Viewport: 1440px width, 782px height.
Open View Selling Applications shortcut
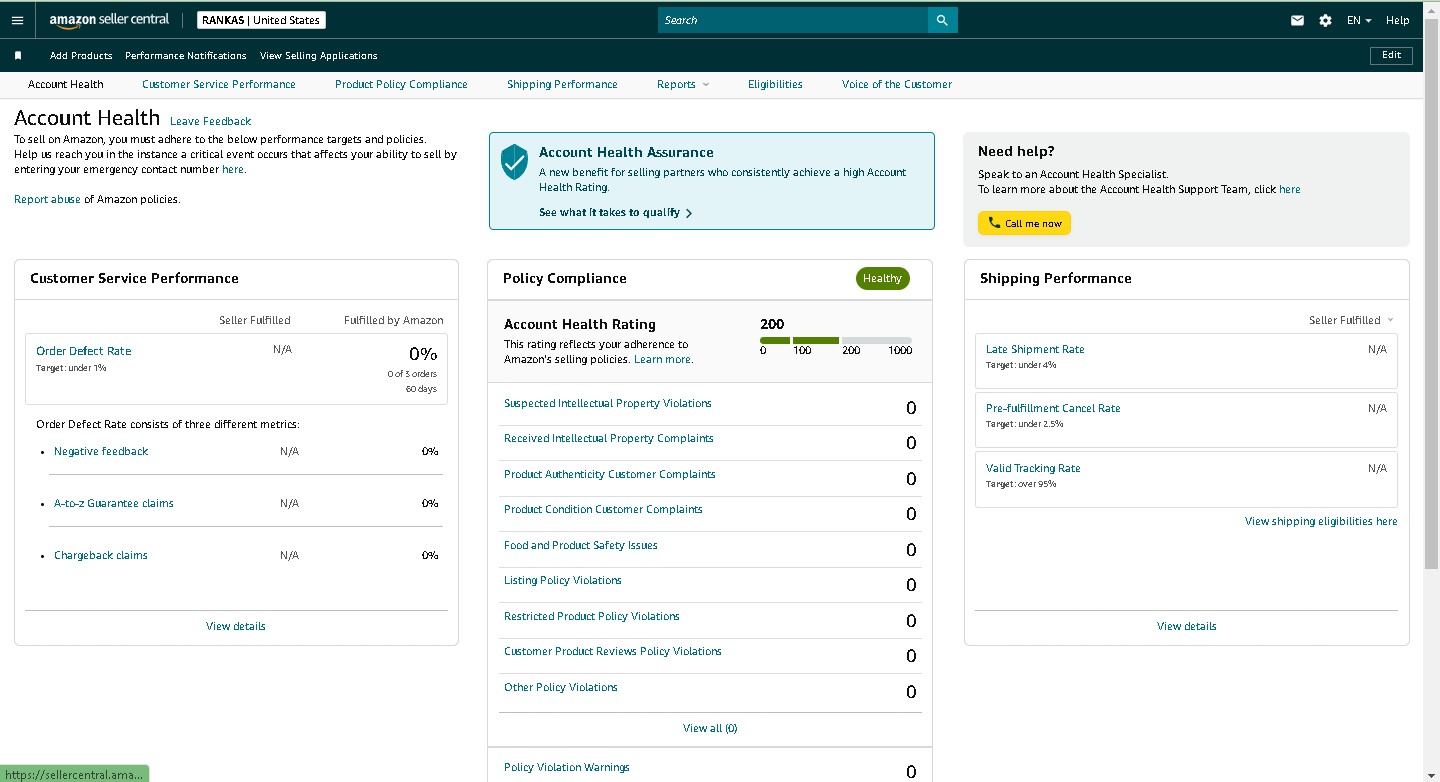point(319,56)
